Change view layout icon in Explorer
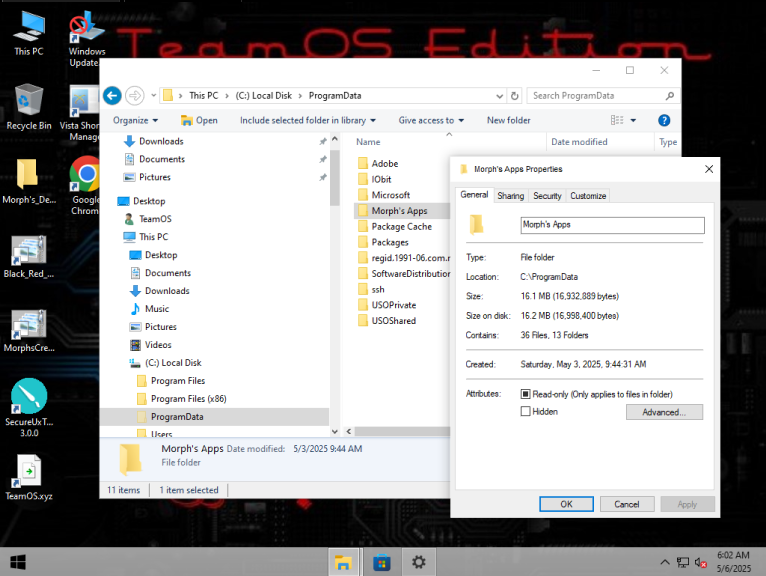Screen dimensions: 766x576 [617, 120]
